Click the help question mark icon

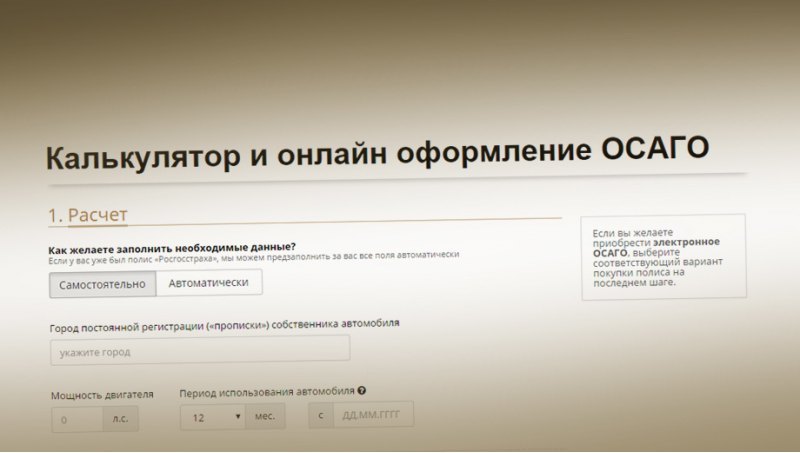click(x=362, y=391)
